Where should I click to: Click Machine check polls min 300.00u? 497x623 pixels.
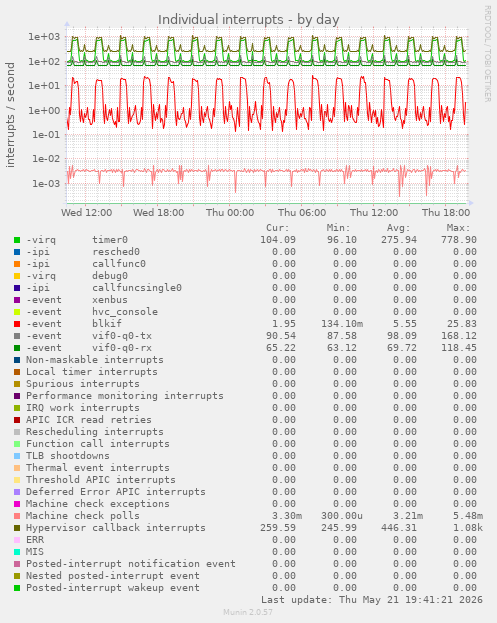[342, 516]
